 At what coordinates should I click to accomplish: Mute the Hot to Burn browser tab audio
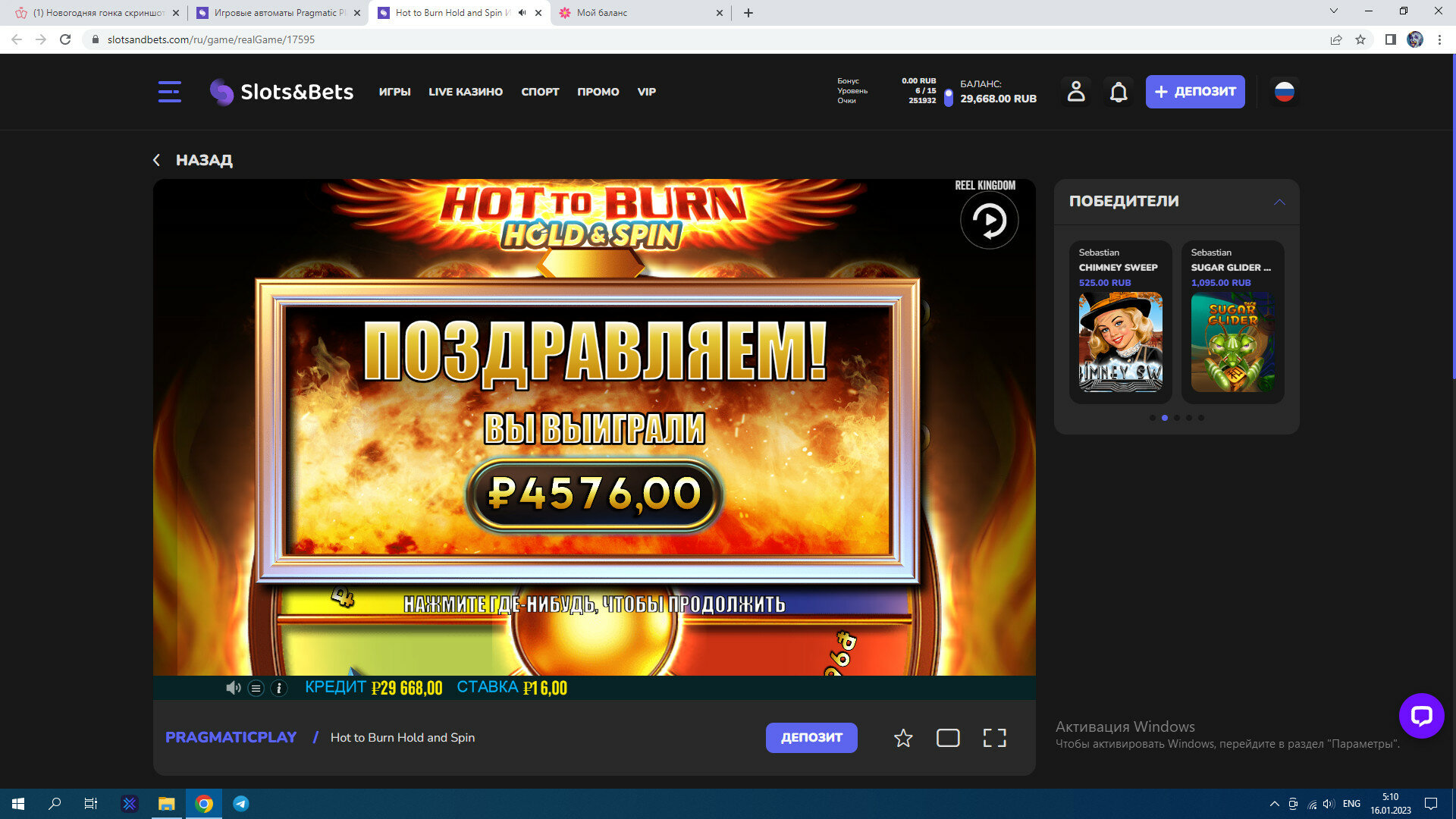pos(522,13)
